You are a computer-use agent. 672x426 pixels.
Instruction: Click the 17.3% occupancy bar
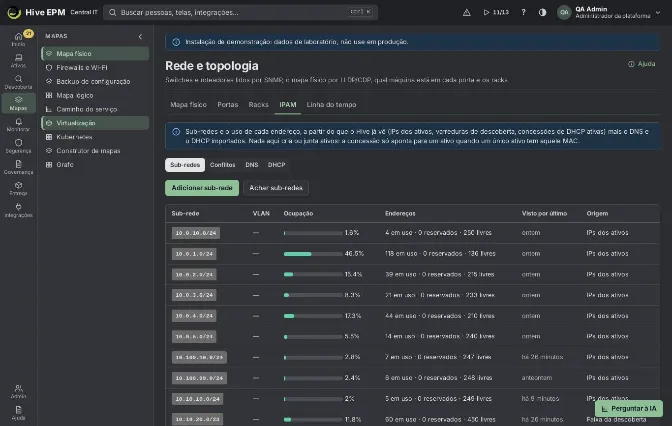point(313,316)
